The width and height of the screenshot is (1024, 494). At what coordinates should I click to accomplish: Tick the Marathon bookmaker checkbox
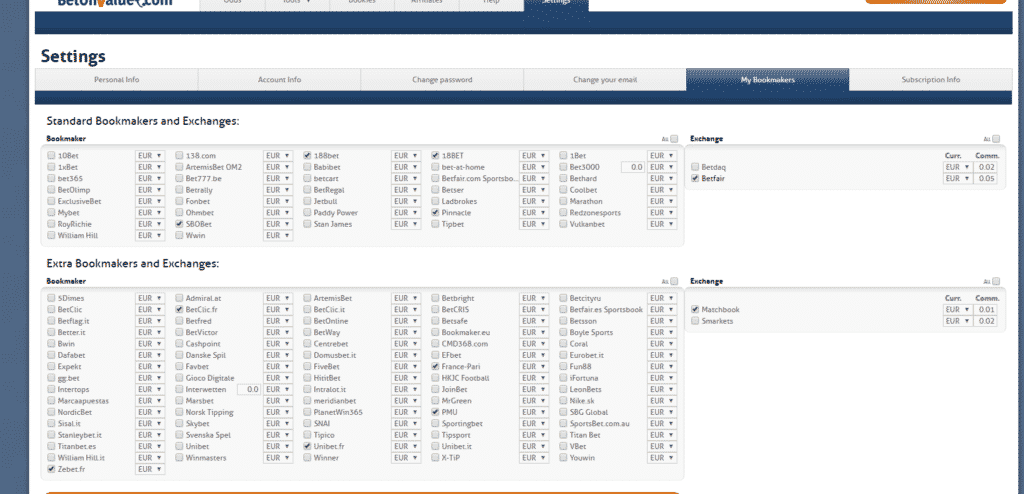(x=563, y=201)
